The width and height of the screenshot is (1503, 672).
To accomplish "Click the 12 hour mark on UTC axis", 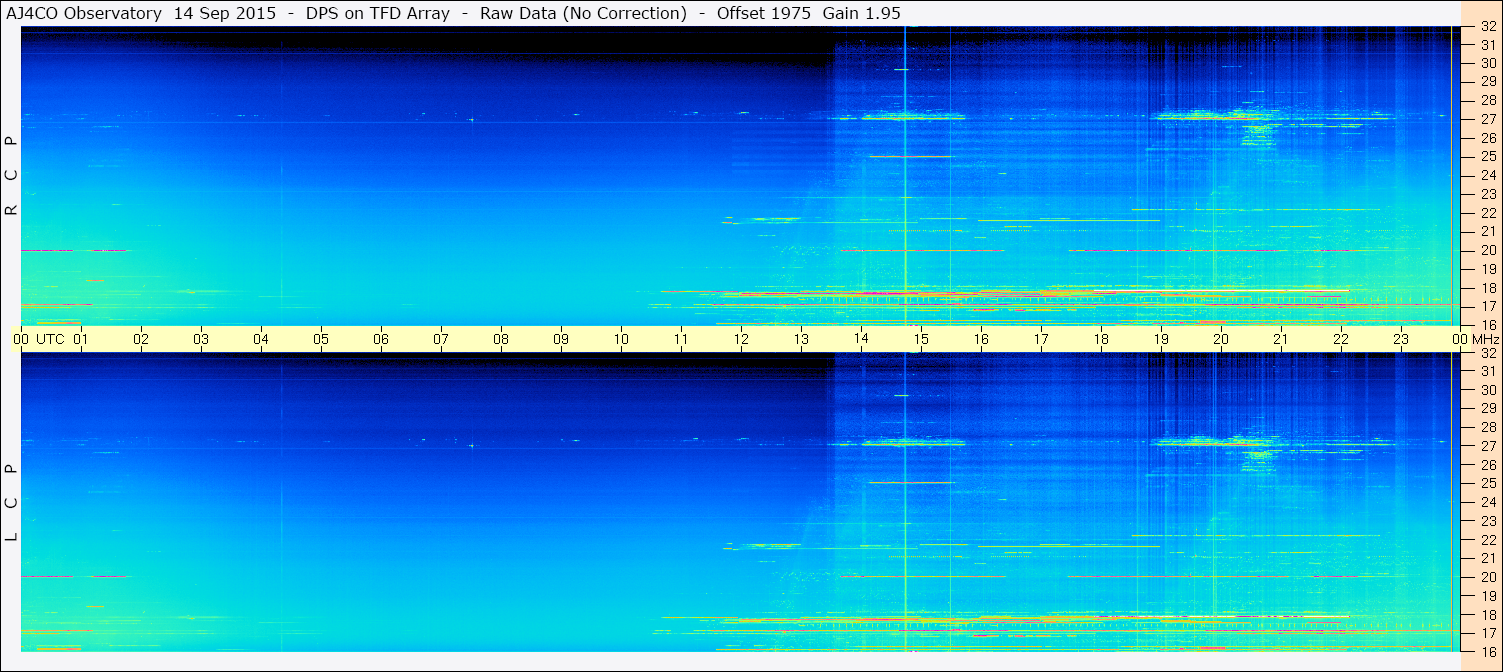I will [741, 339].
